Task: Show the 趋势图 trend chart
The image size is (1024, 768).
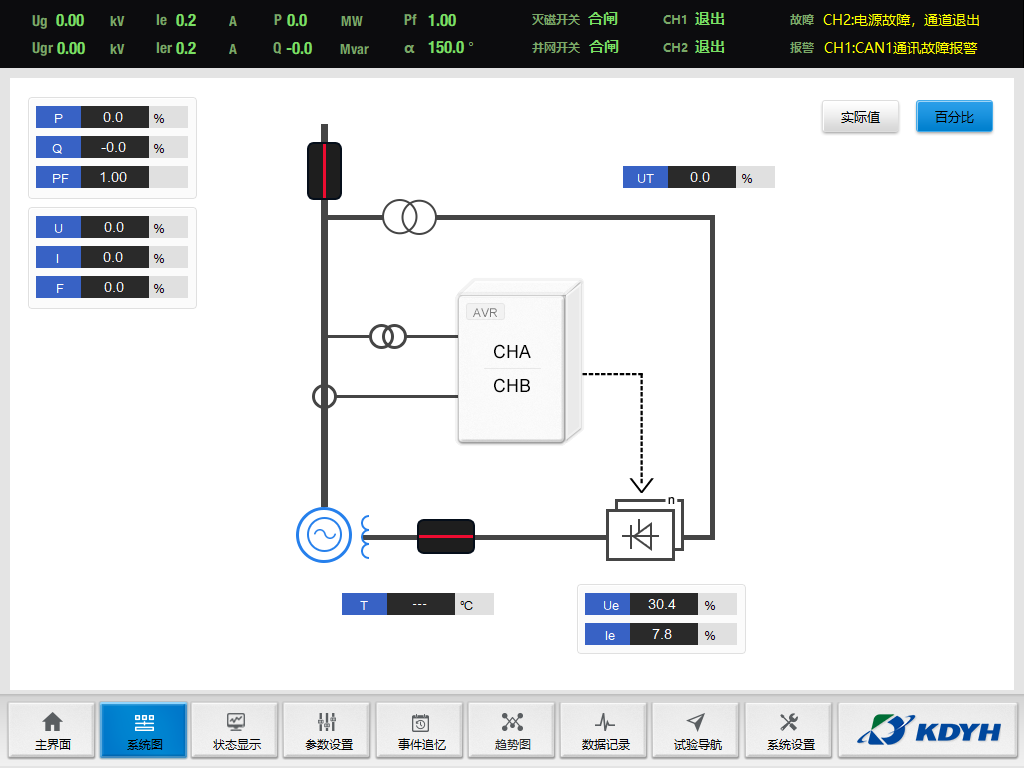Action: click(x=513, y=730)
